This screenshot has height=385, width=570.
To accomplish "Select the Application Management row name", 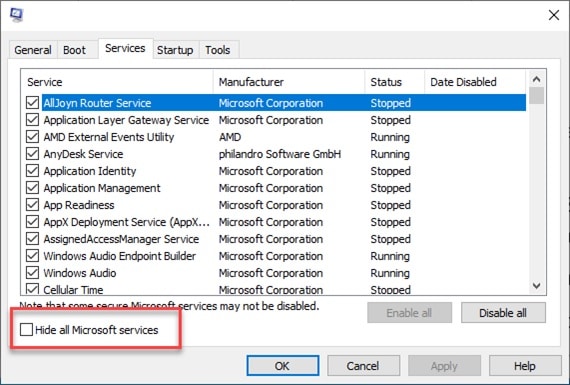I will [102, 188].
